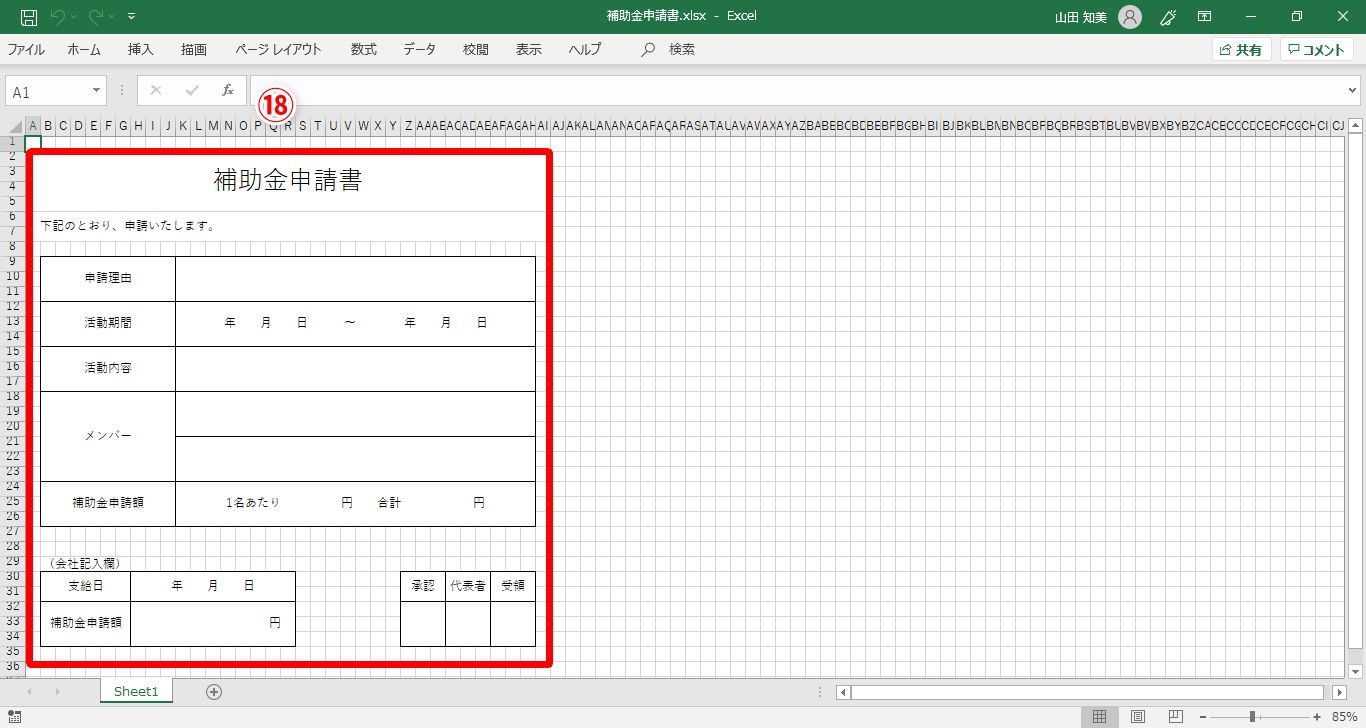1366x728 pixels.
Task: Click the Name Box showing A1
Action: point(48,91)
